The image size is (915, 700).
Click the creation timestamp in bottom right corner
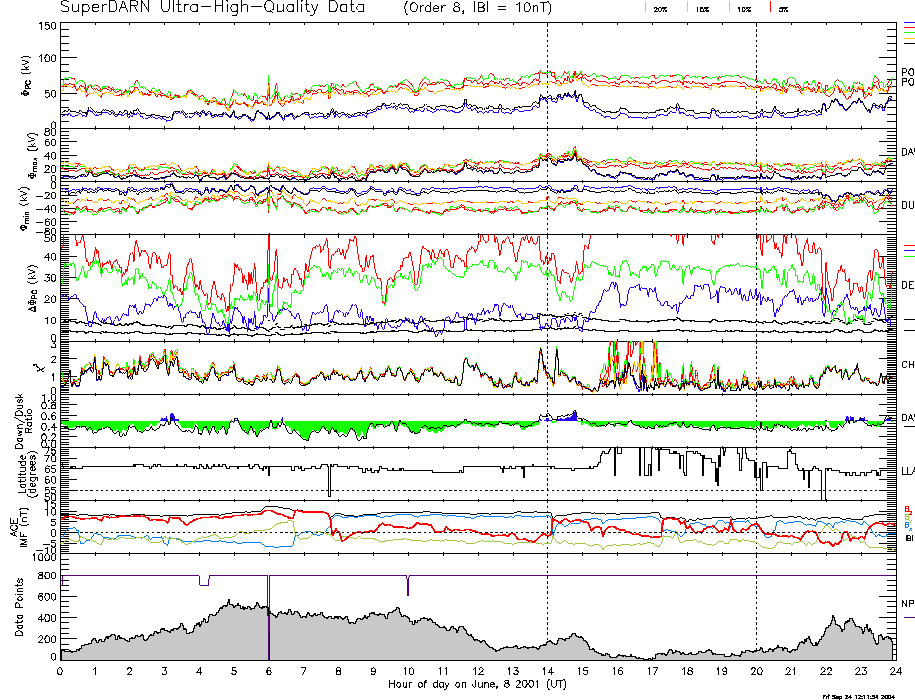click(866, 695)
